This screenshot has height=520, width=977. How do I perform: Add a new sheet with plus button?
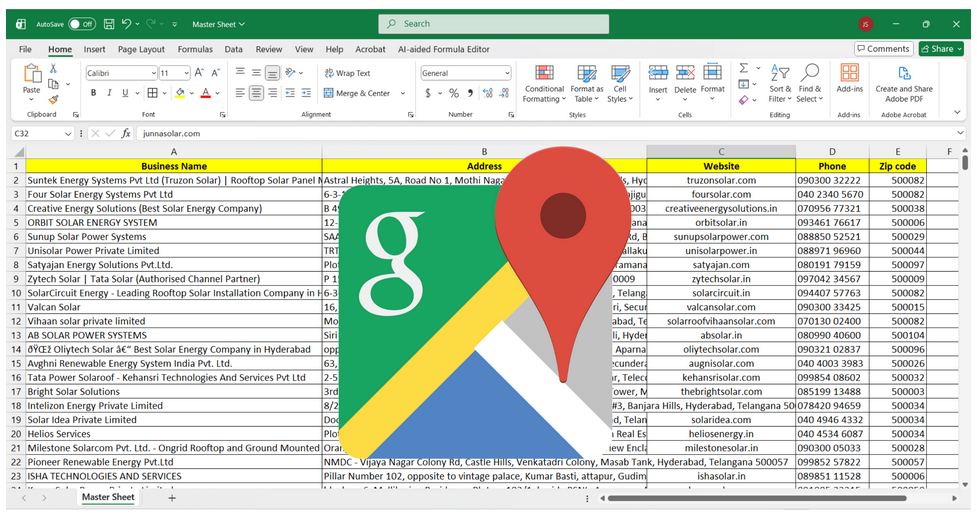(x=172, y=498)
